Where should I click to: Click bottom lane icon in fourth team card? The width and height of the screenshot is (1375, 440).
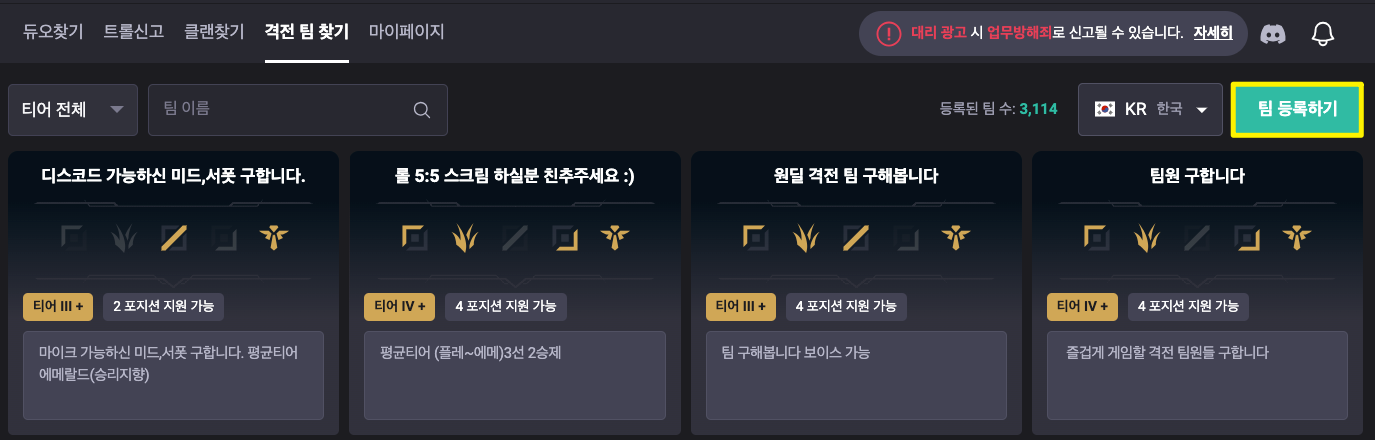pos(1247,237)
